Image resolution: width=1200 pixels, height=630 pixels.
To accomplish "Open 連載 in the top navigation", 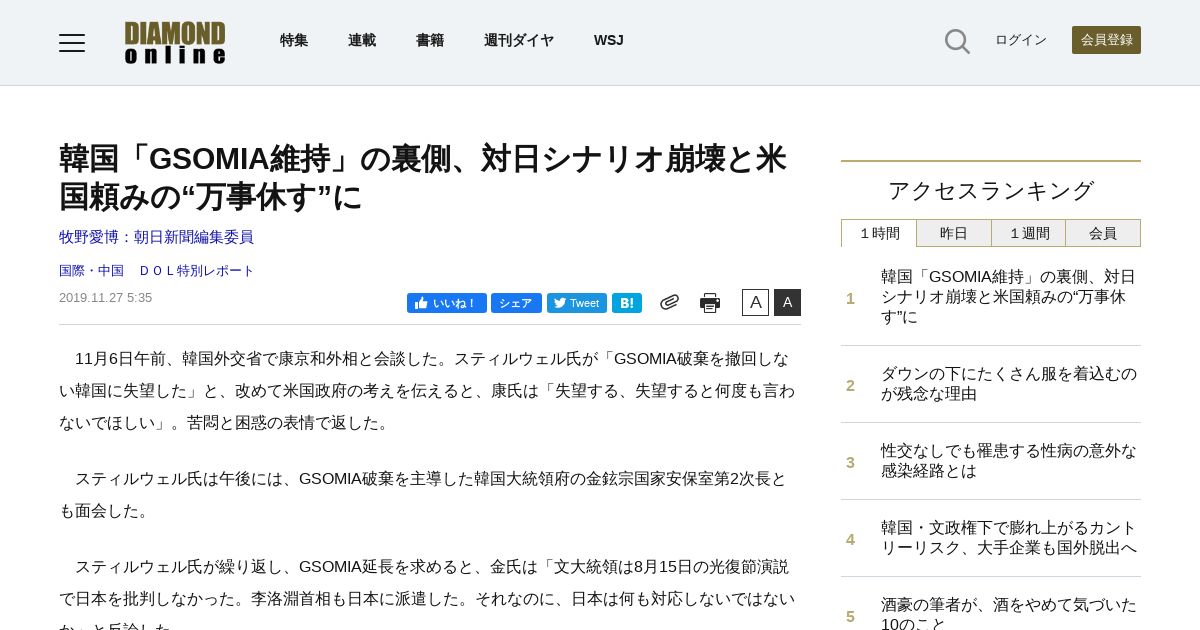I will pyautogui.click(x=362, y=40).
